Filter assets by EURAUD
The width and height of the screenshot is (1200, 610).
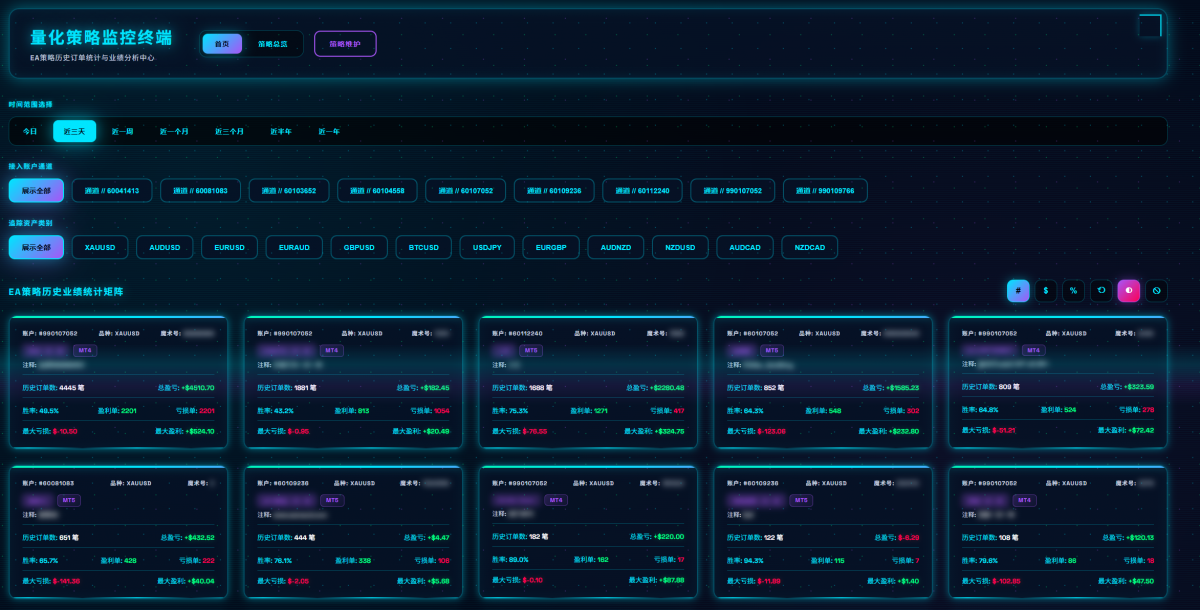point(294,247)
